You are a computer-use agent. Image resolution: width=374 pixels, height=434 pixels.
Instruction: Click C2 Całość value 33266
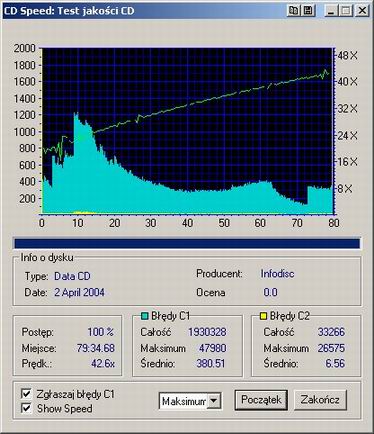point(331,332)
